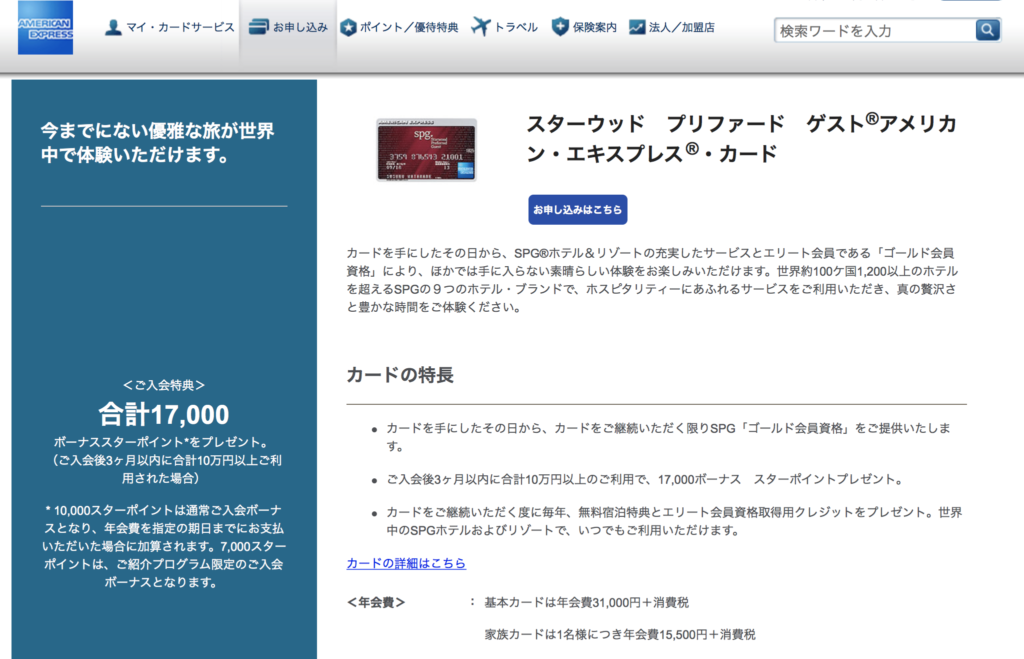Screen dimensions: 1024x659
Task: Click the intro paragraph starting カードを手にしたその日から、SPG®
Action: point(652,280)
